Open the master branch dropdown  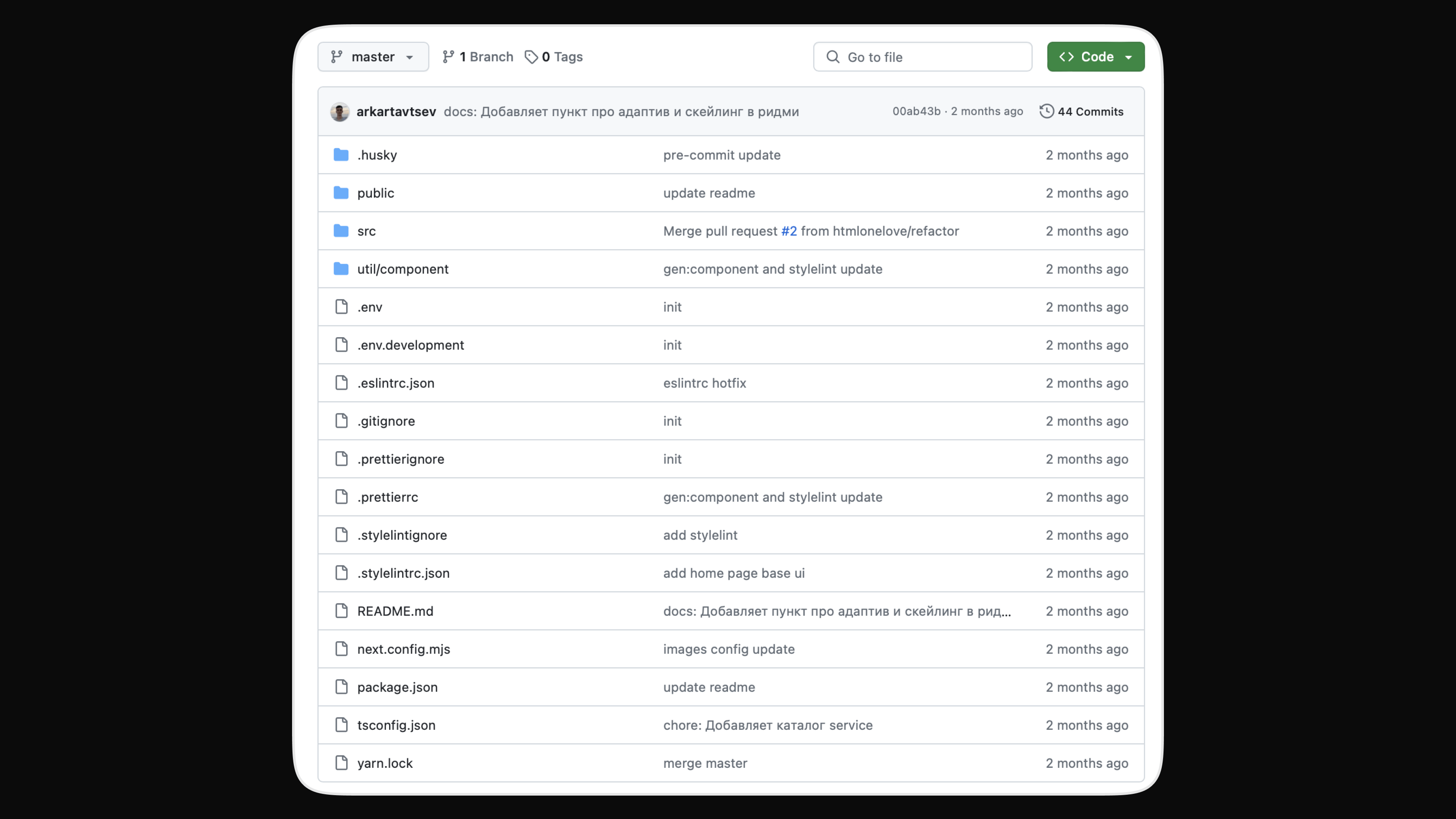coord(373,56)
